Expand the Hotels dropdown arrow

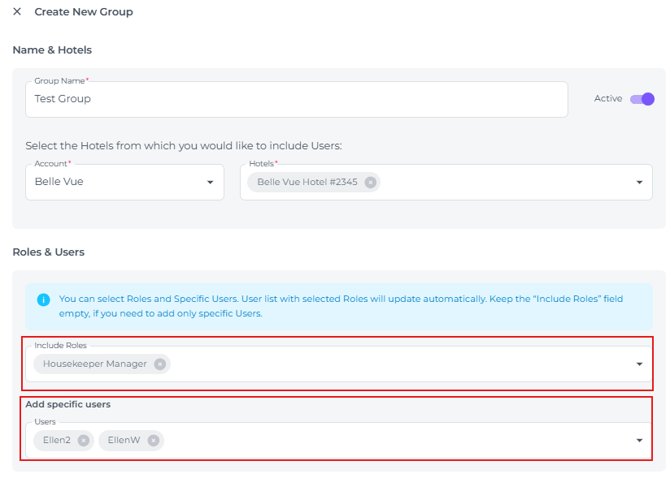[x=639, y=182]
